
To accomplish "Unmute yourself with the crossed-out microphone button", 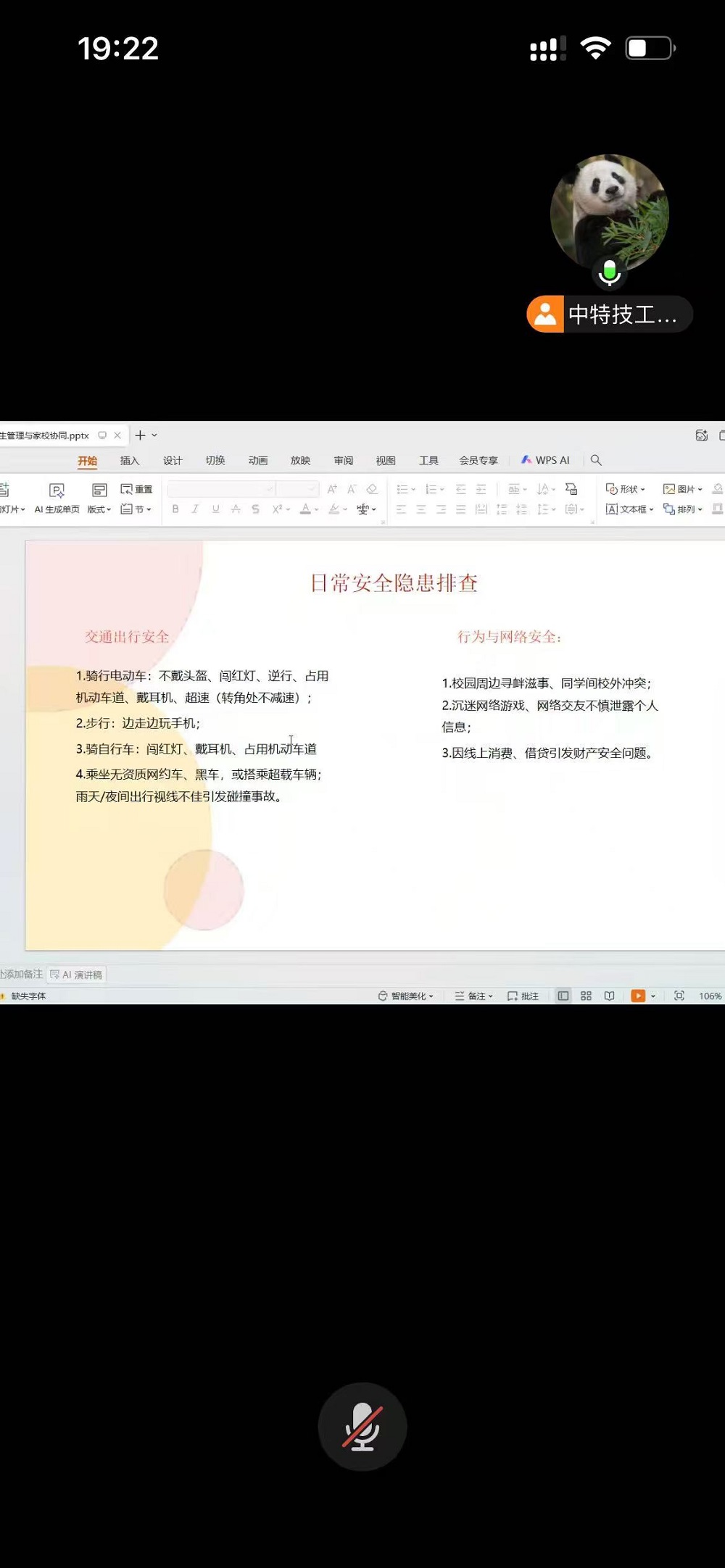I will [x=362, y=1427].
